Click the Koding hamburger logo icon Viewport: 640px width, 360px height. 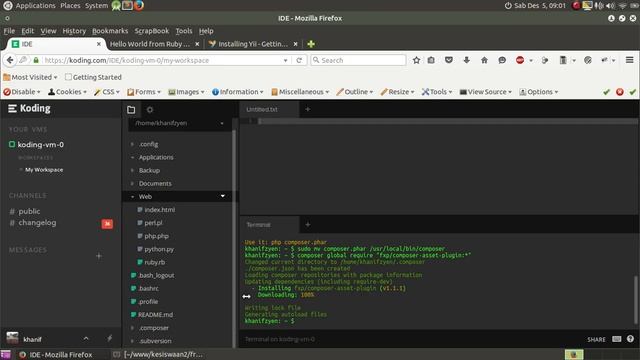tap(12, 108)
